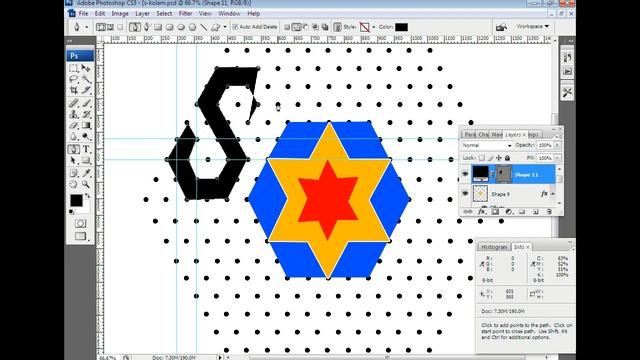Select the Magic Wand tool
The image size is (640, 360).
(86, 79)
